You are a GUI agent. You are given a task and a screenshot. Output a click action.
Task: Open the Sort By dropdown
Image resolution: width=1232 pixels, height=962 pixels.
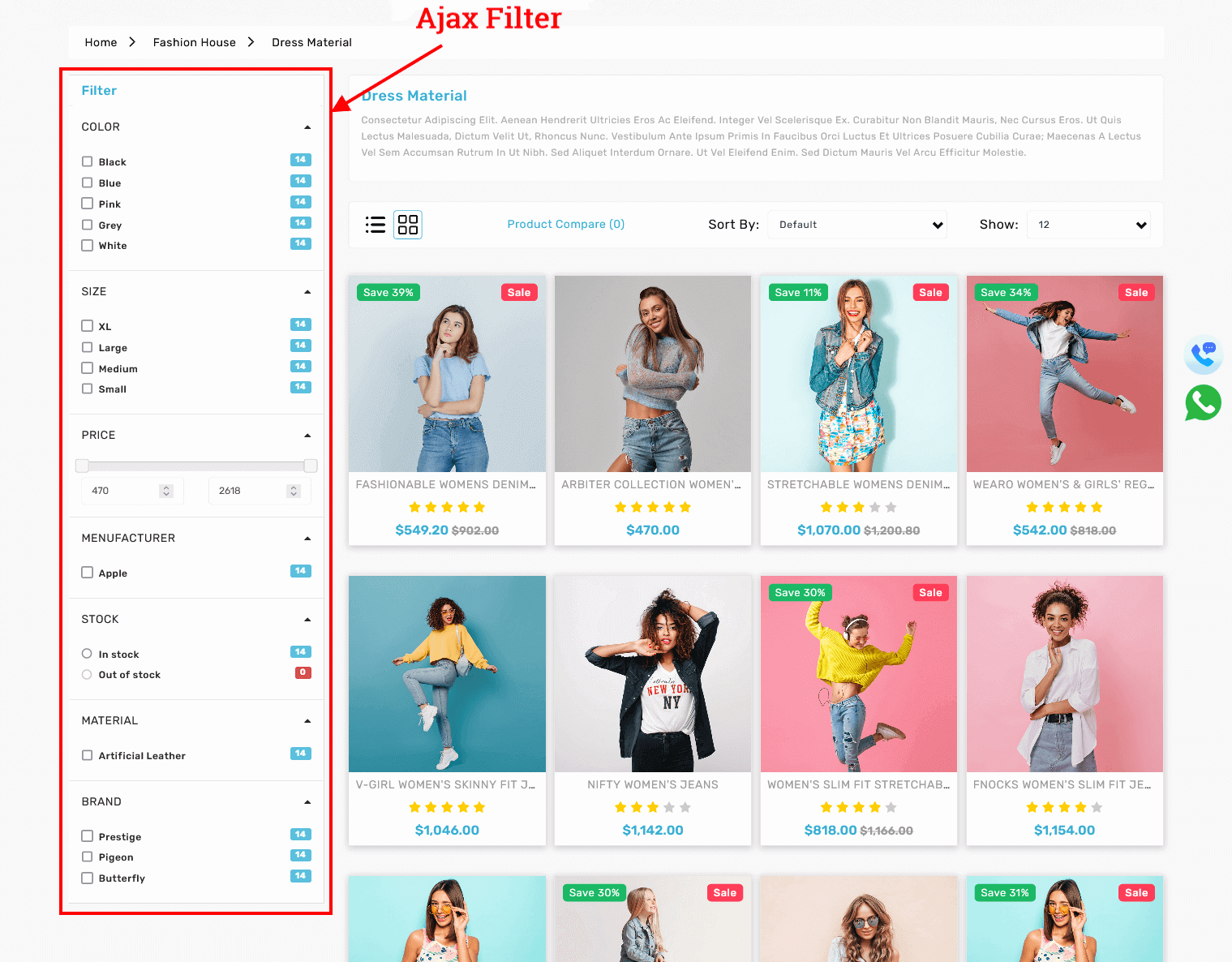857,225
